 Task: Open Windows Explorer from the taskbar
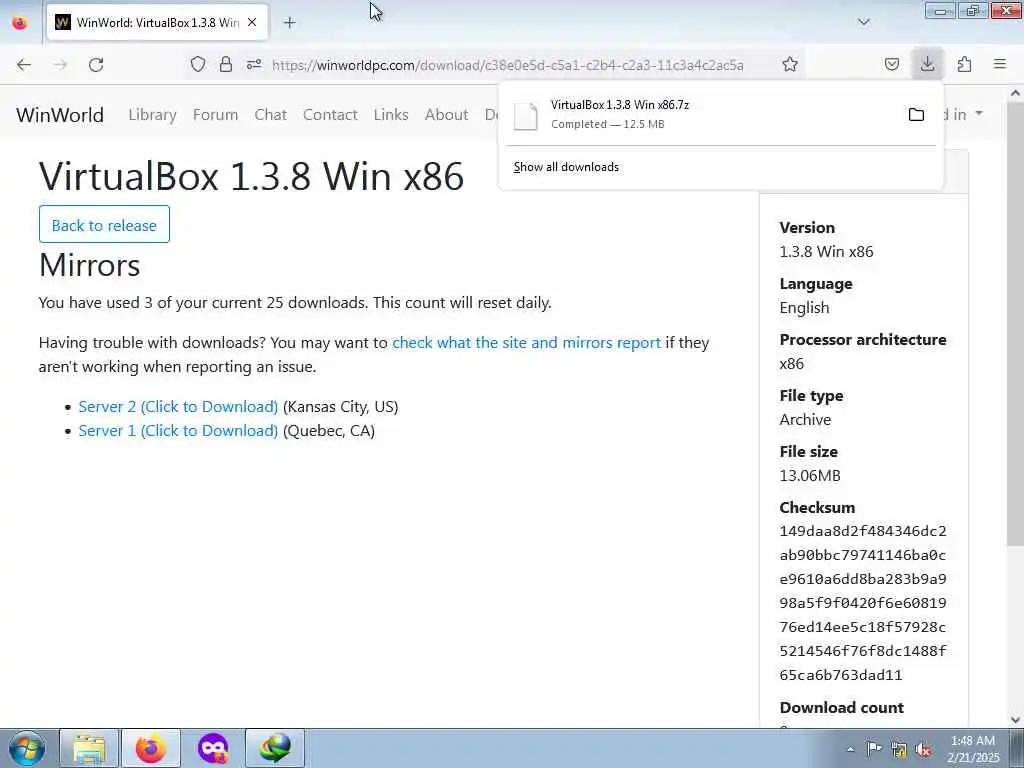[89, 748]
